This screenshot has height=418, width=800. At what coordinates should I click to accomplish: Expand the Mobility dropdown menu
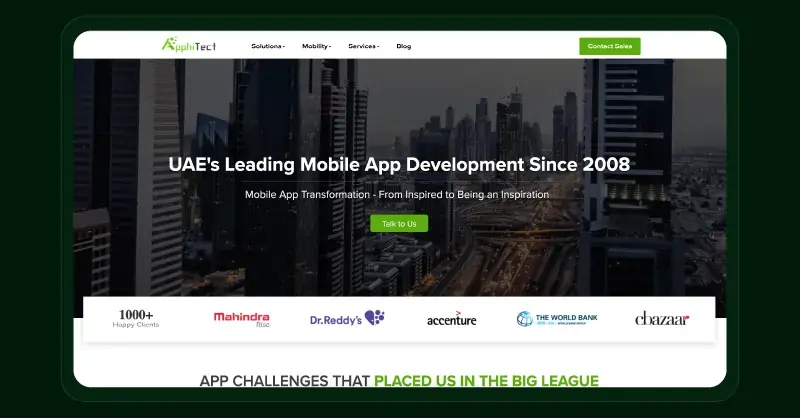(316, 46)
